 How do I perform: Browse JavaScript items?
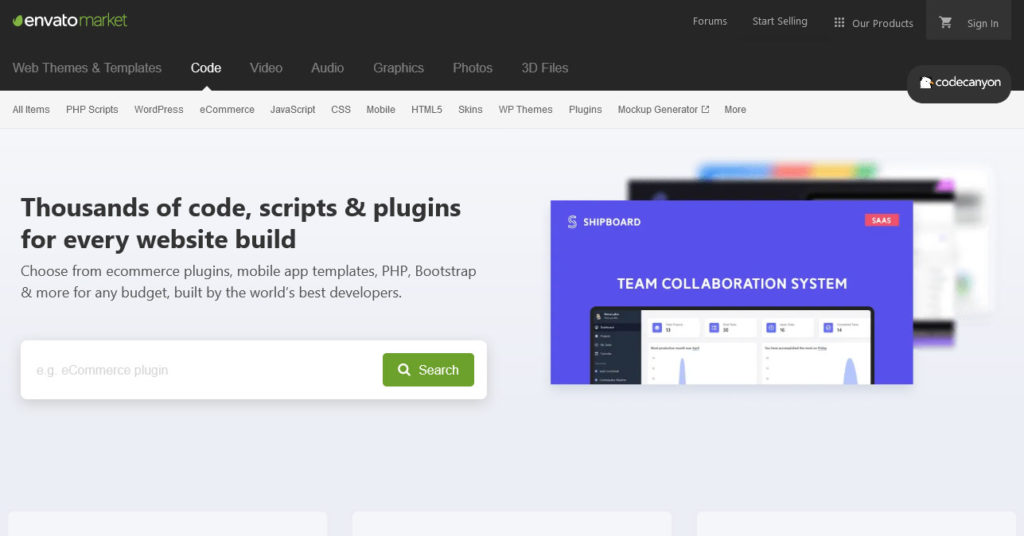coord(293,110)
